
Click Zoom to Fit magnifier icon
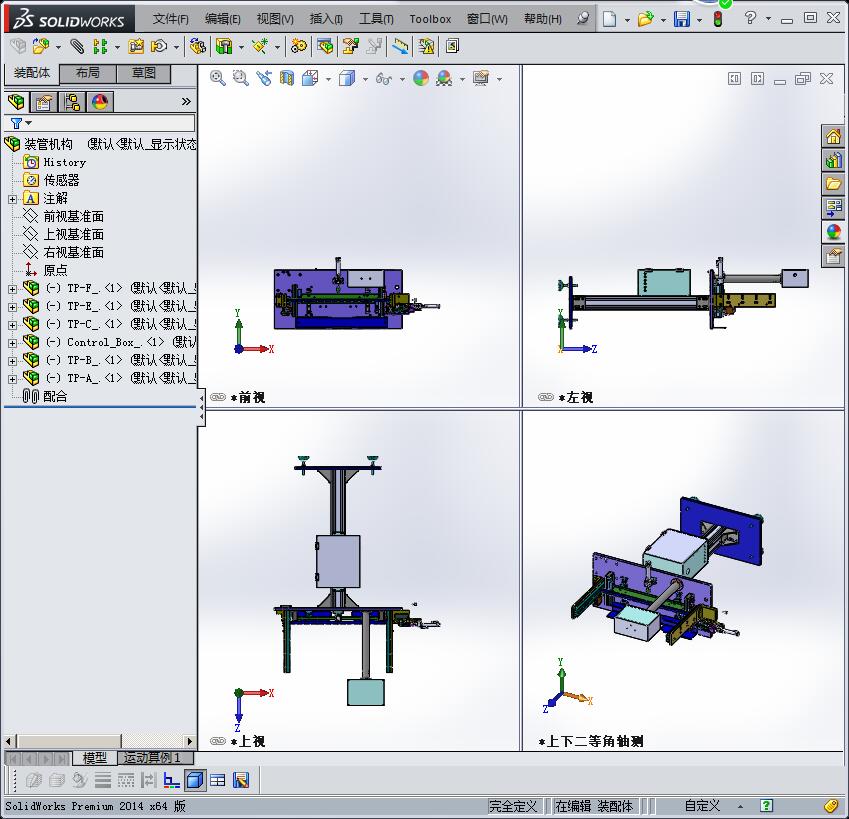pyautogui.click(x=218, y=78)
